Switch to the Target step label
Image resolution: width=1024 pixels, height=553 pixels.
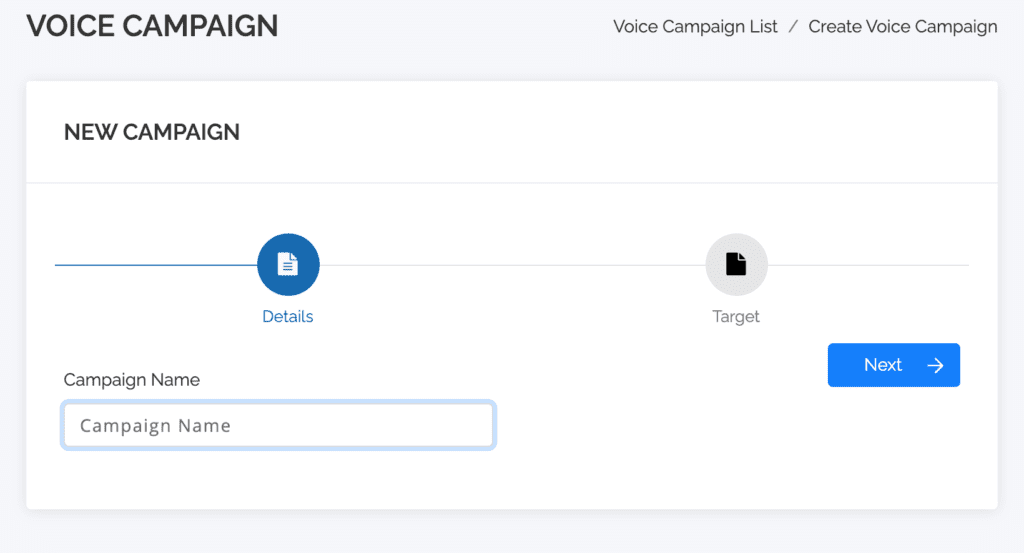pyautogui.click(x=736, y=316)
